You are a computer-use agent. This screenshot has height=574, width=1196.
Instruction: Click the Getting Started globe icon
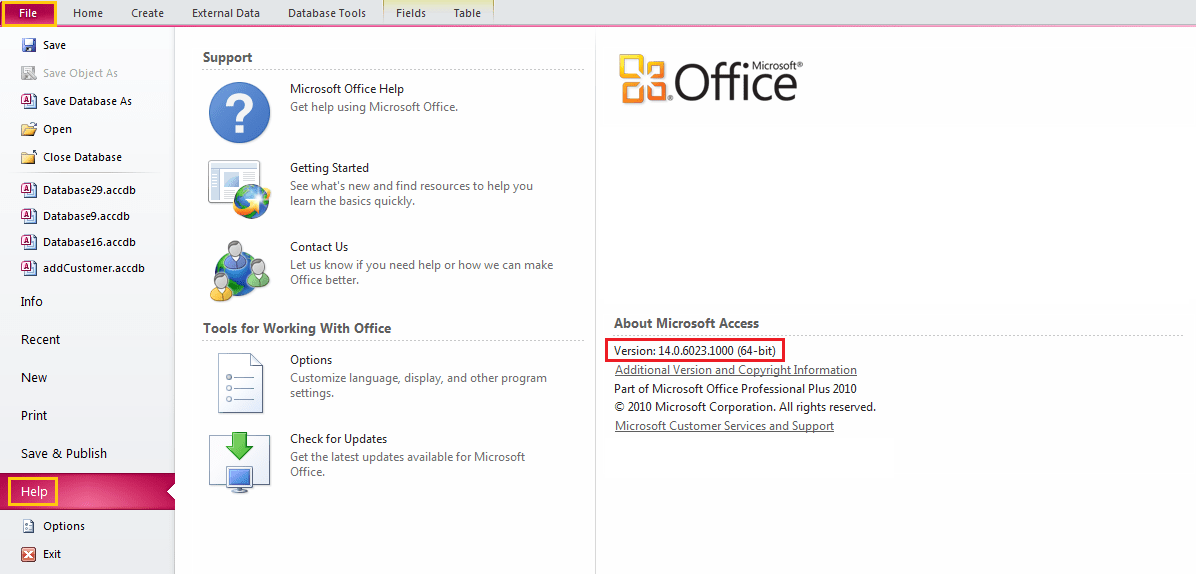(240, 190)
